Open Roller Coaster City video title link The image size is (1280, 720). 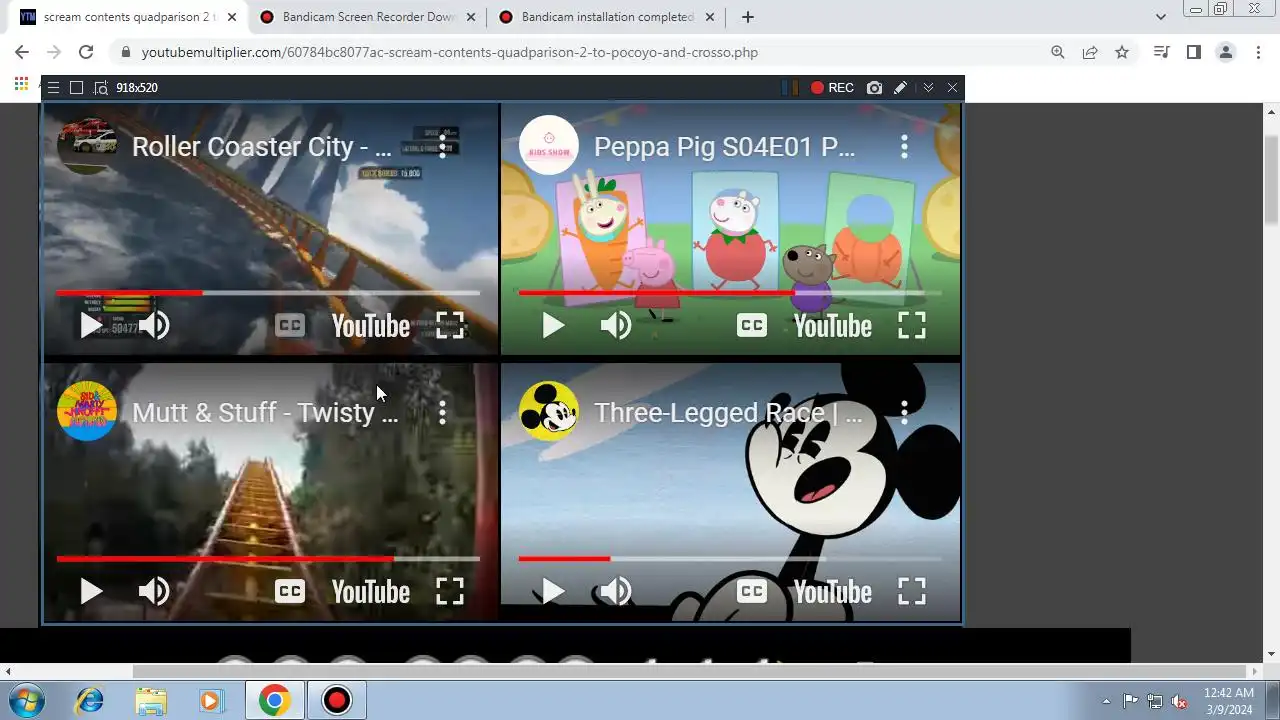(262, 147)
